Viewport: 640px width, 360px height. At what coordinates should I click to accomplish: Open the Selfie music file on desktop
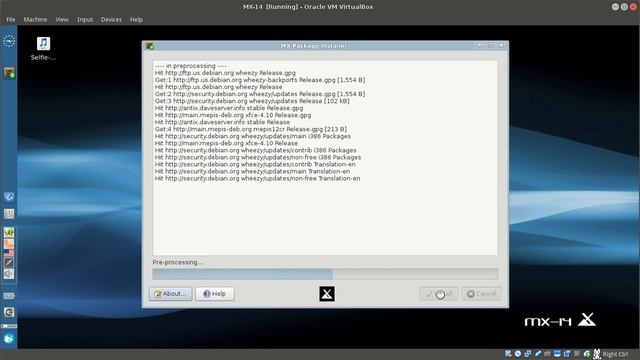43,49
